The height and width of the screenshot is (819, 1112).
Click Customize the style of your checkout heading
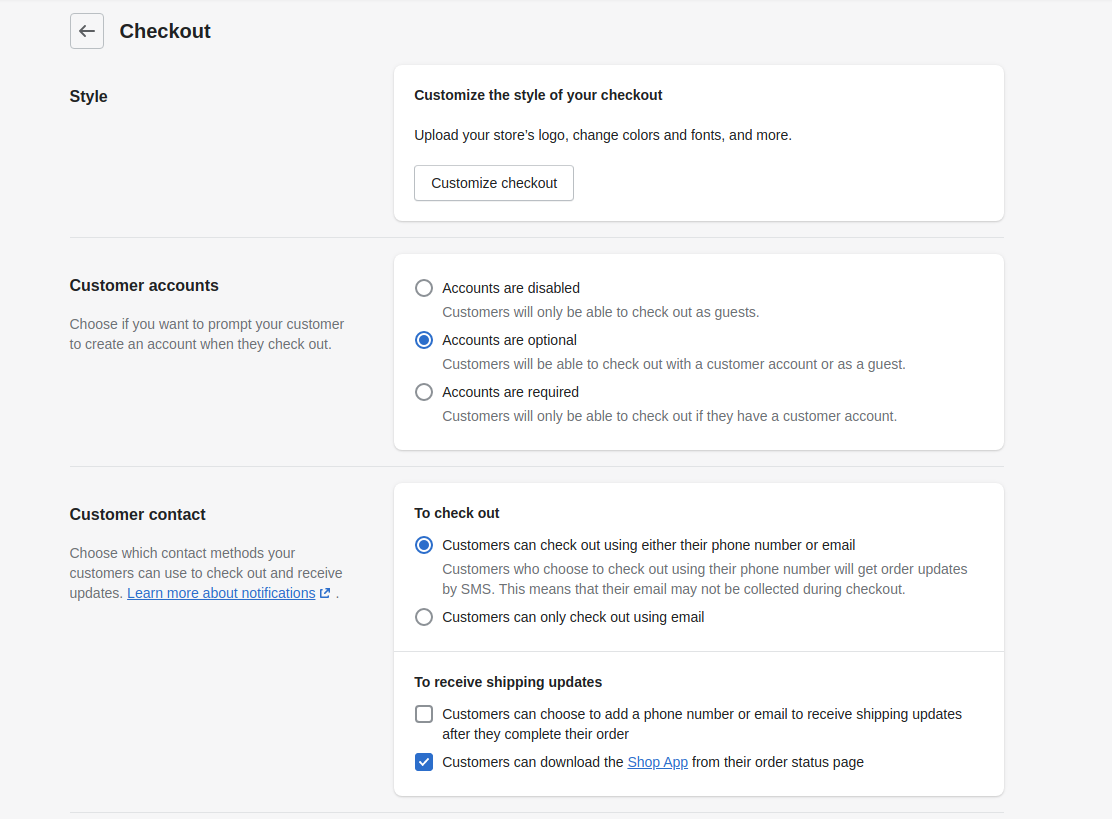(x=538, y=95)
